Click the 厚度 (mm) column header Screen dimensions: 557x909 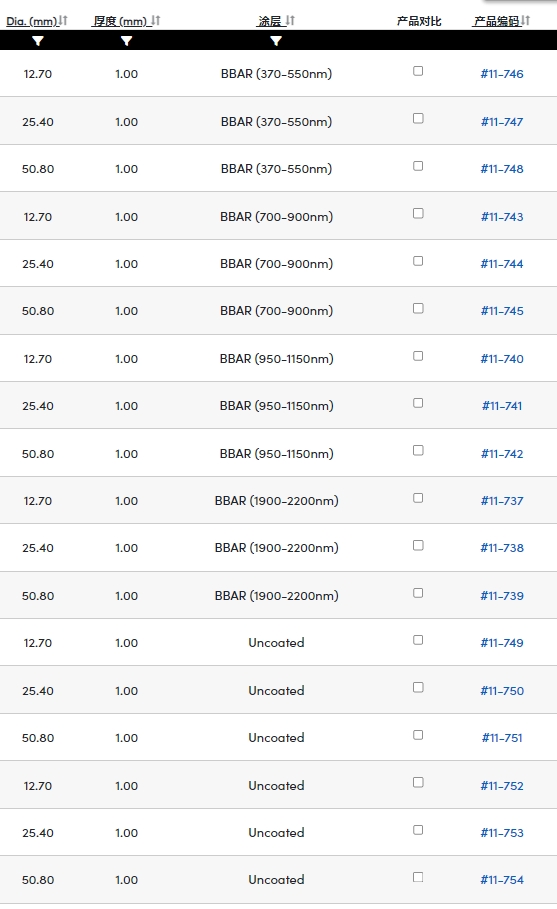121,21
